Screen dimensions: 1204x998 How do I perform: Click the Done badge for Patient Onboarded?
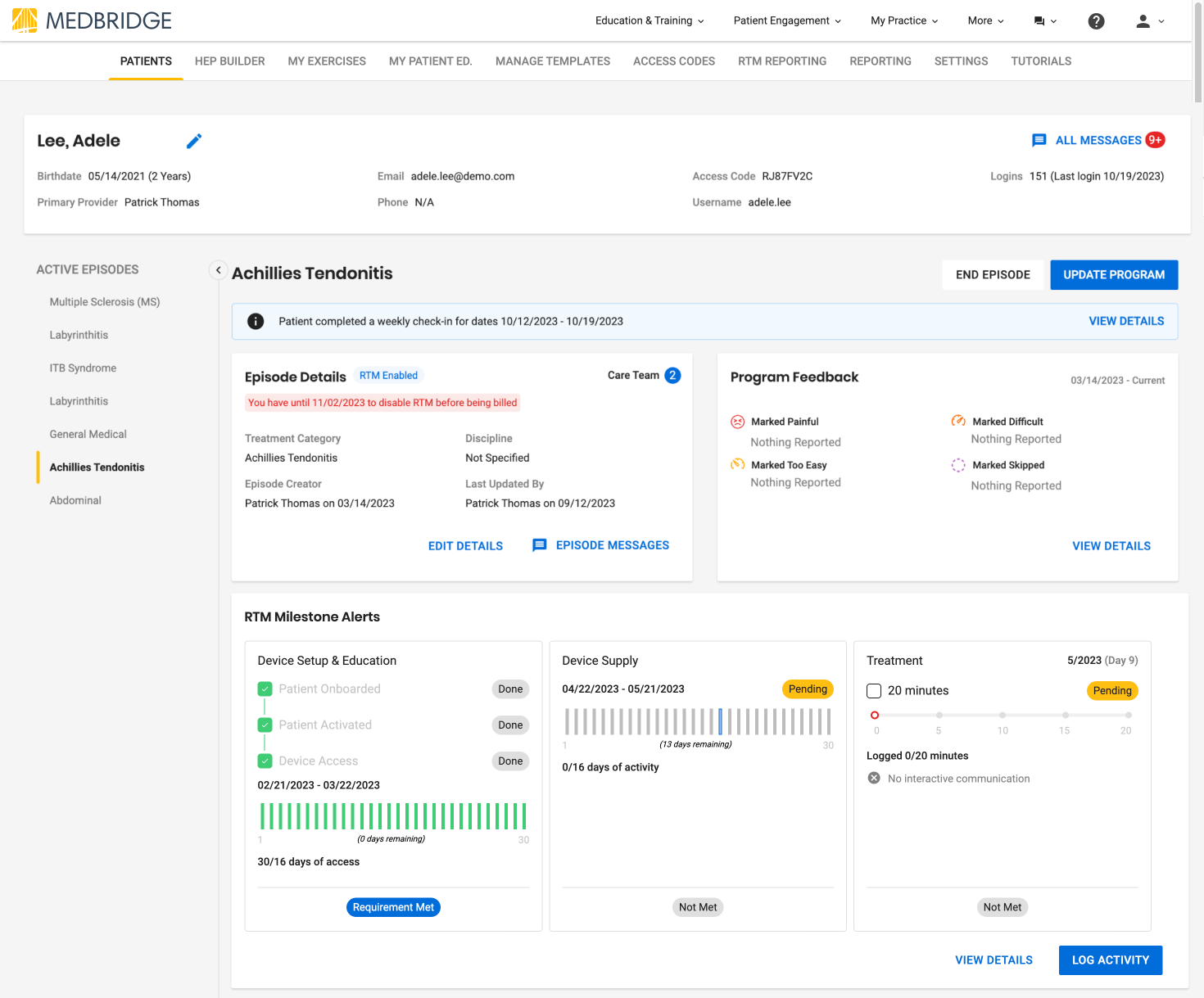pyautogui.click(x=510, y=689)
